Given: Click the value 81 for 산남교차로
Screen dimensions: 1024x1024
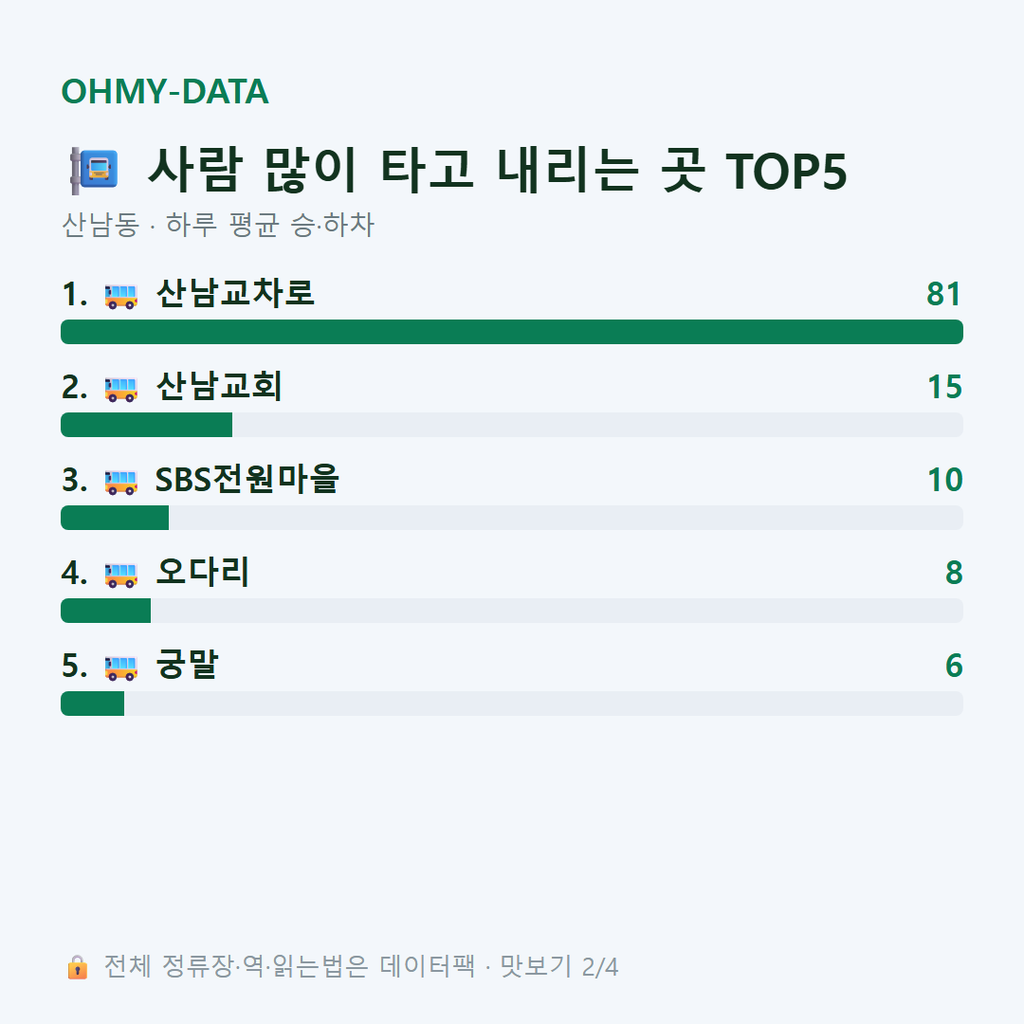Looking at the screenshot, I should [944, 294].
